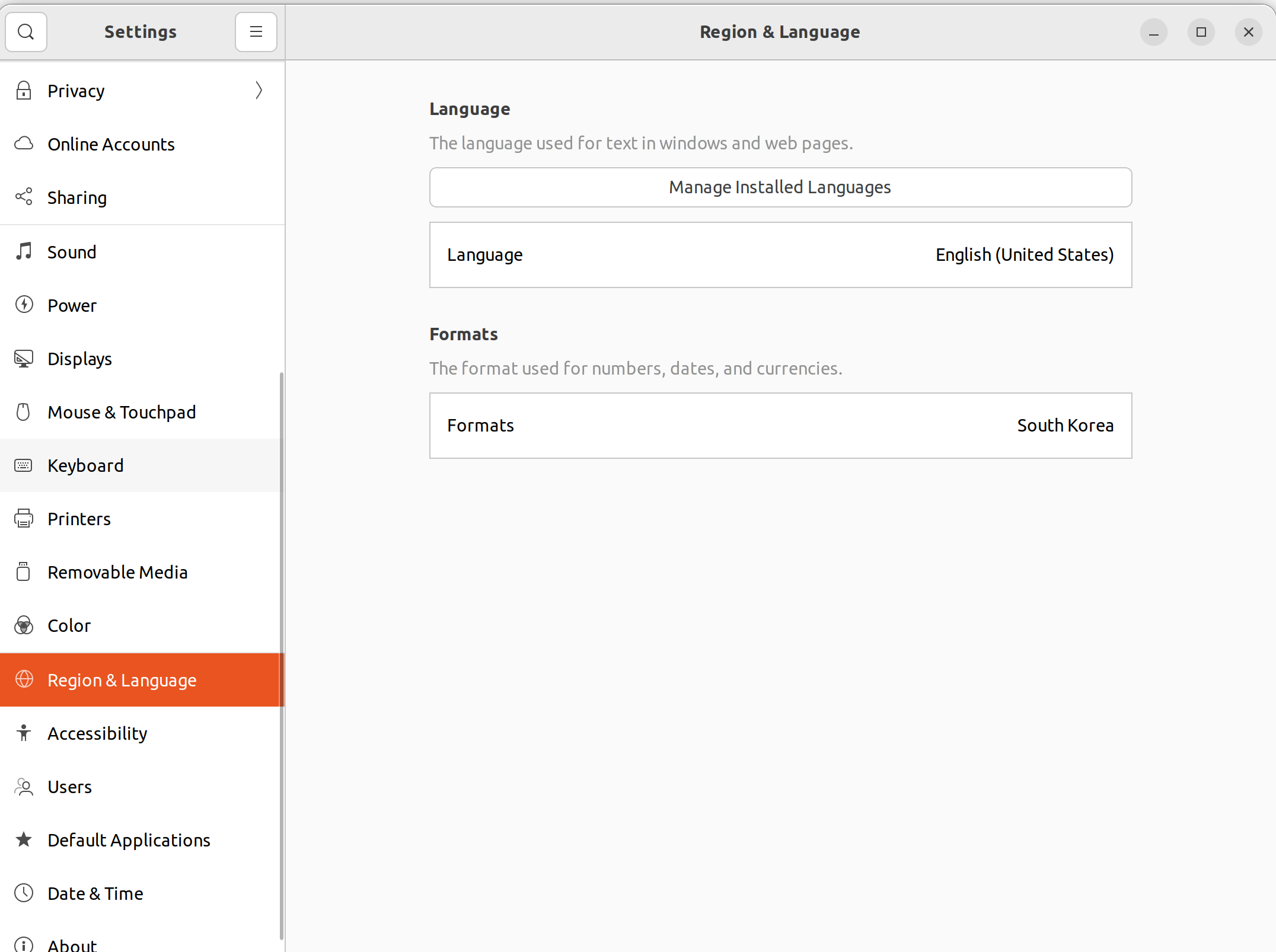Click the sidebar vertical scrollbar
Viewport: 1276px width, 952px height.
[x=281, y=655]
